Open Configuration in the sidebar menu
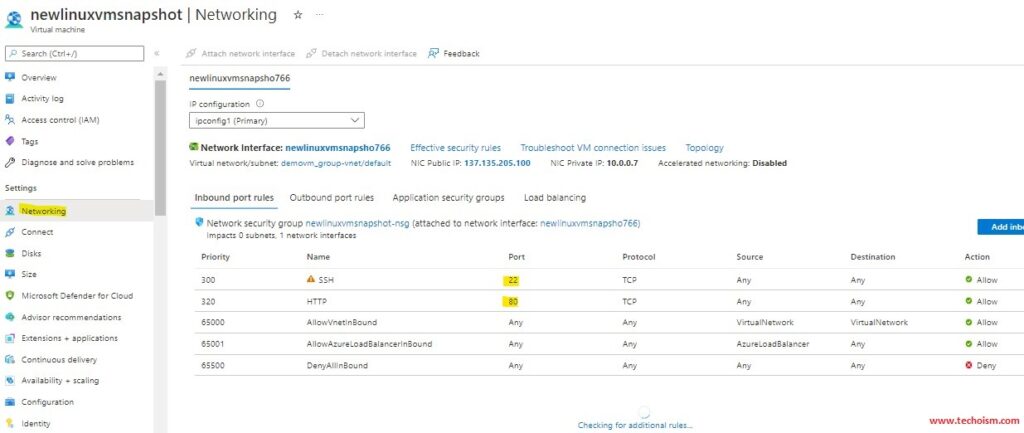Screen dimensions: 1024x433 (47, 402)
